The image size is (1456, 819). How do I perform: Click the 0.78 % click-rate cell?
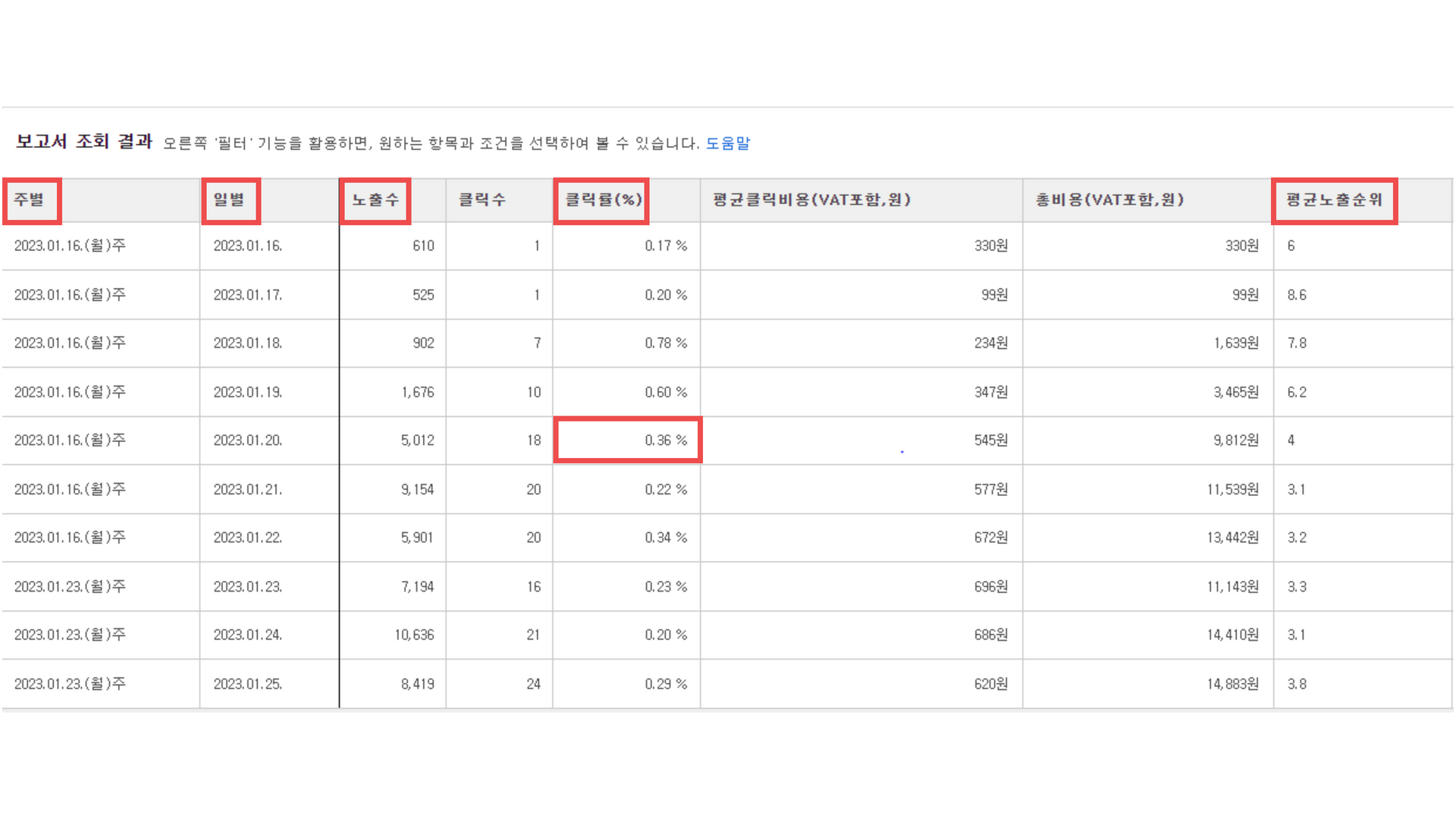click(x=665, y=344)
